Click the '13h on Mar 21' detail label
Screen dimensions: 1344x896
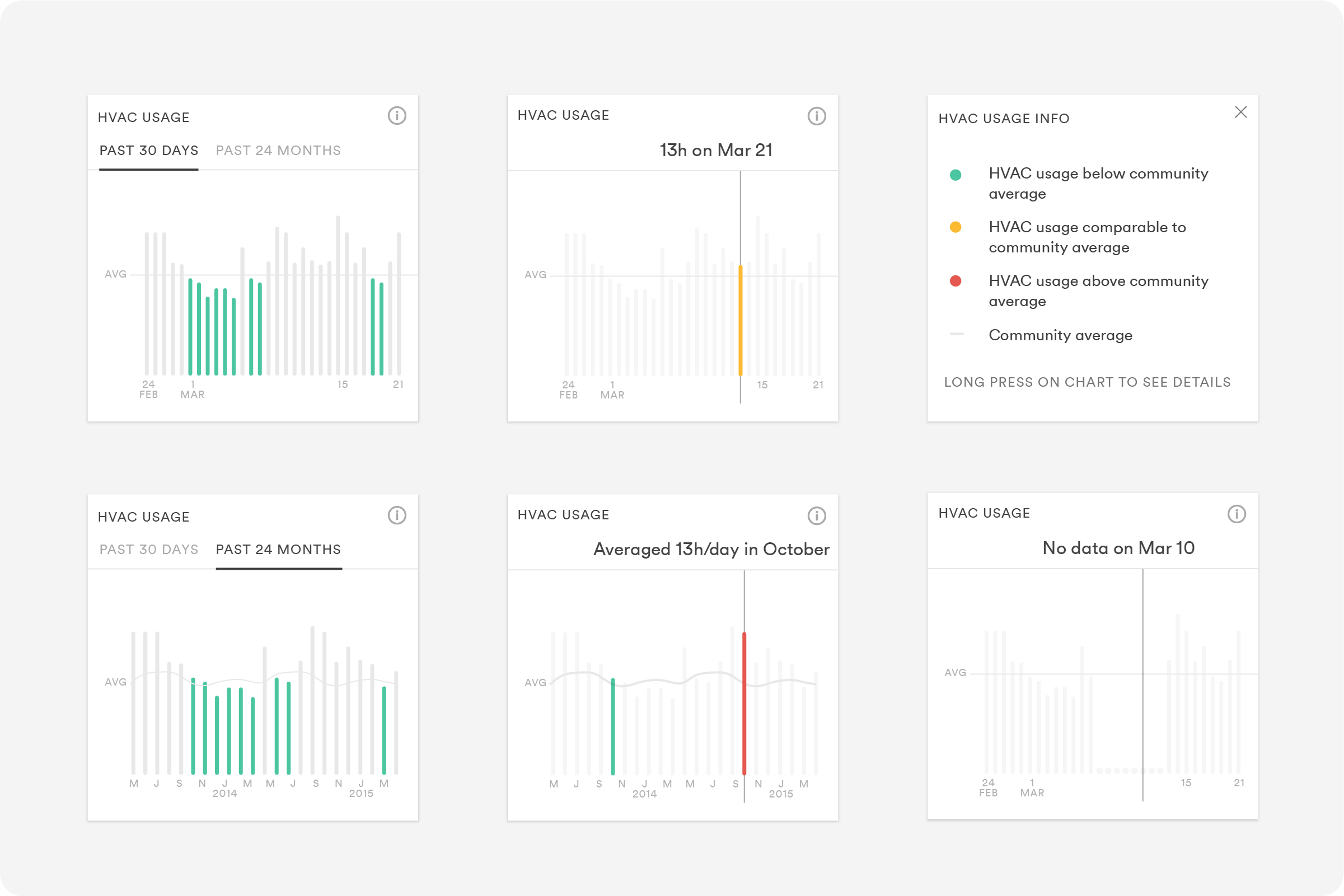[715, 151]
